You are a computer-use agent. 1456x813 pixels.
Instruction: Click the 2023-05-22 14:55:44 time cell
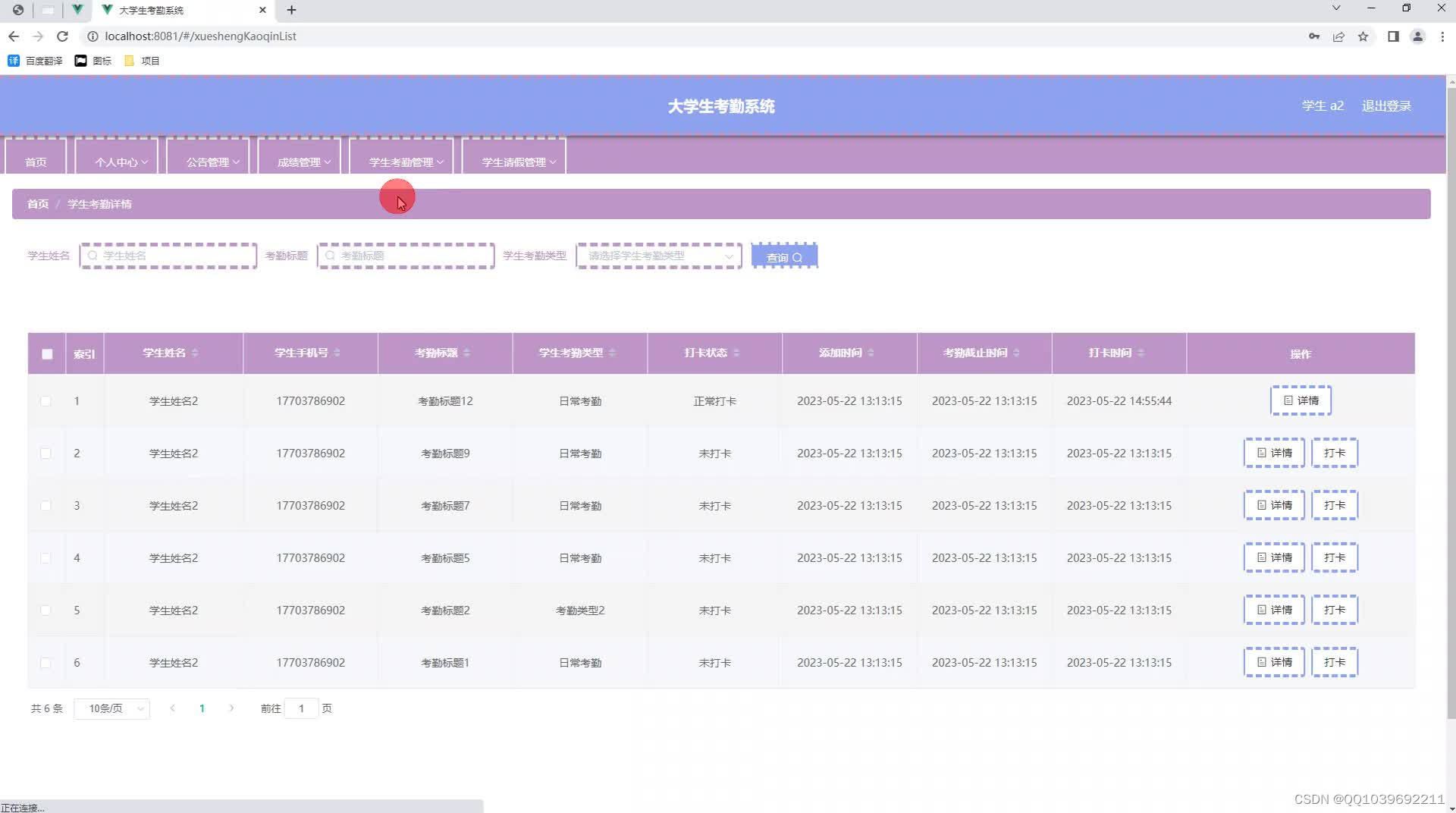1119,401
